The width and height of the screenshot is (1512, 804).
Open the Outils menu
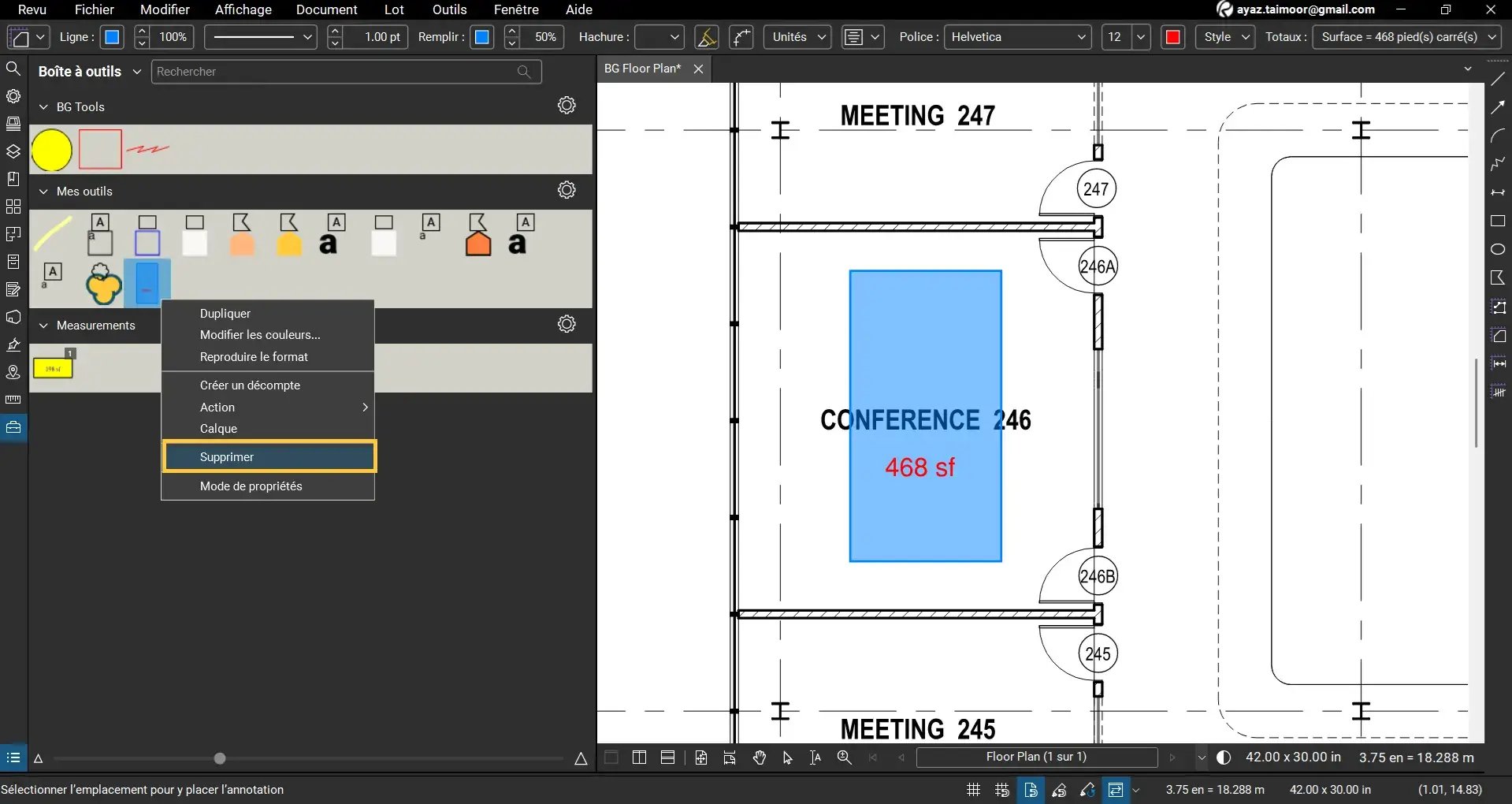pyautogui.click(x=449, y=9)
